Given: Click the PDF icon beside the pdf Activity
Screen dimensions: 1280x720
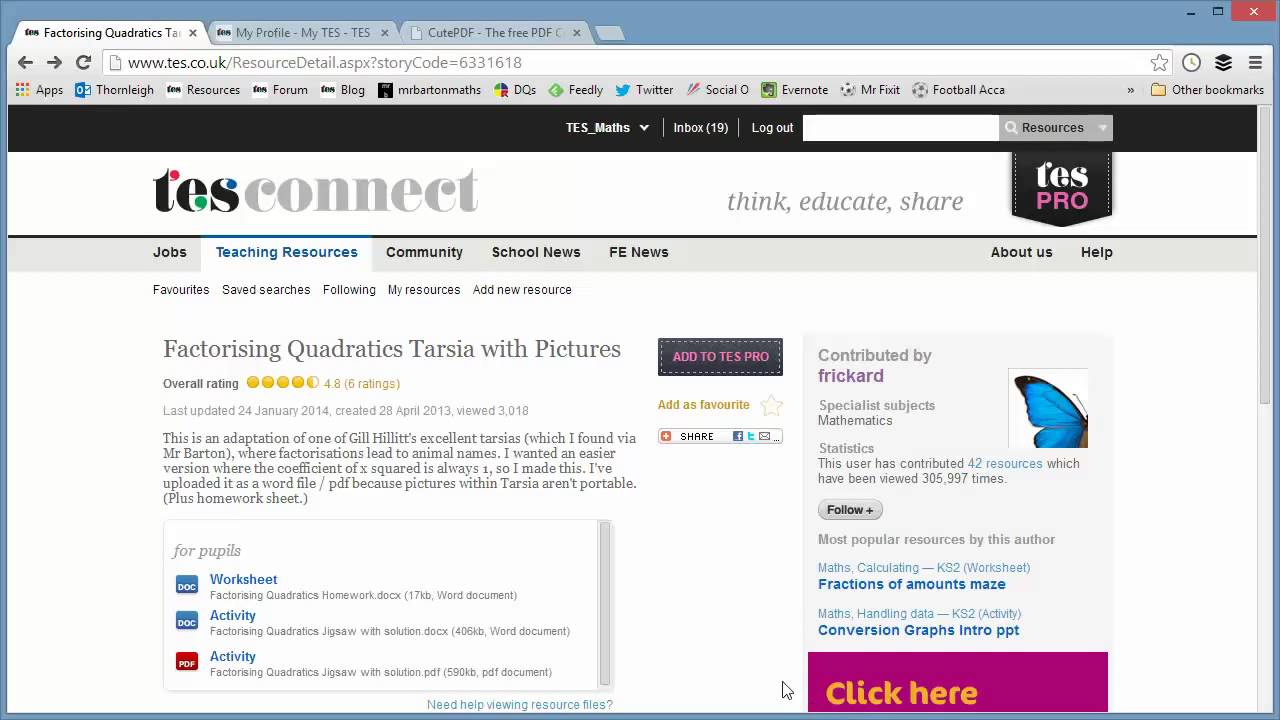Looking at the screenshot, I should (187, 662).
